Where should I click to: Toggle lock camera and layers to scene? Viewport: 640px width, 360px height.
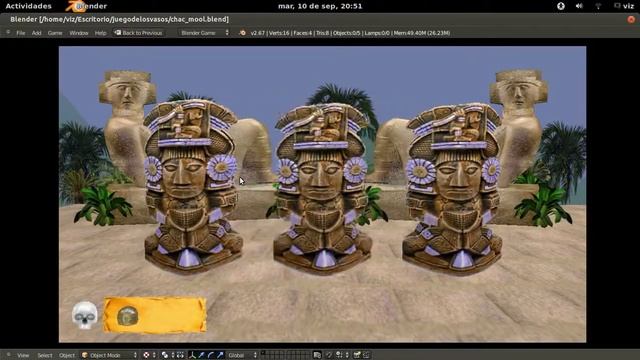click(317, 355)
